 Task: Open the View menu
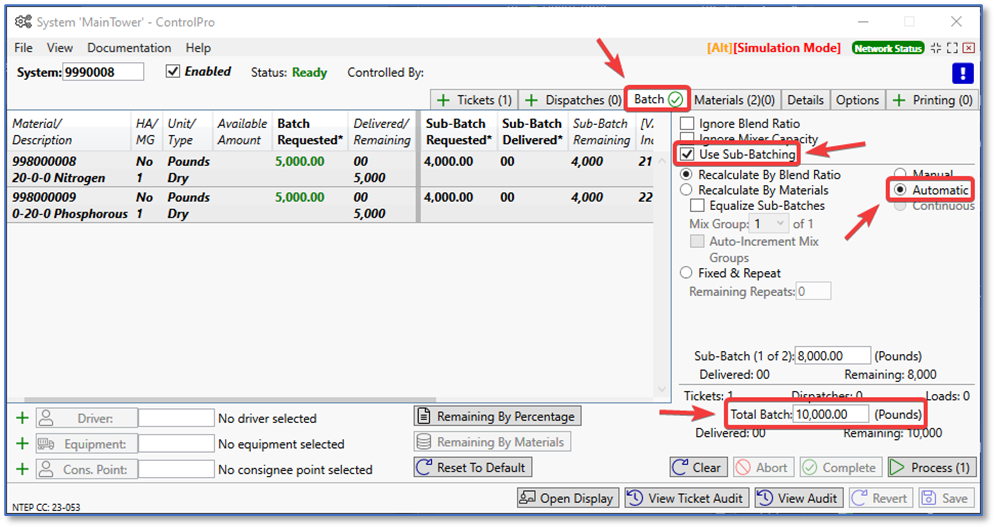[x=60, y=48]
